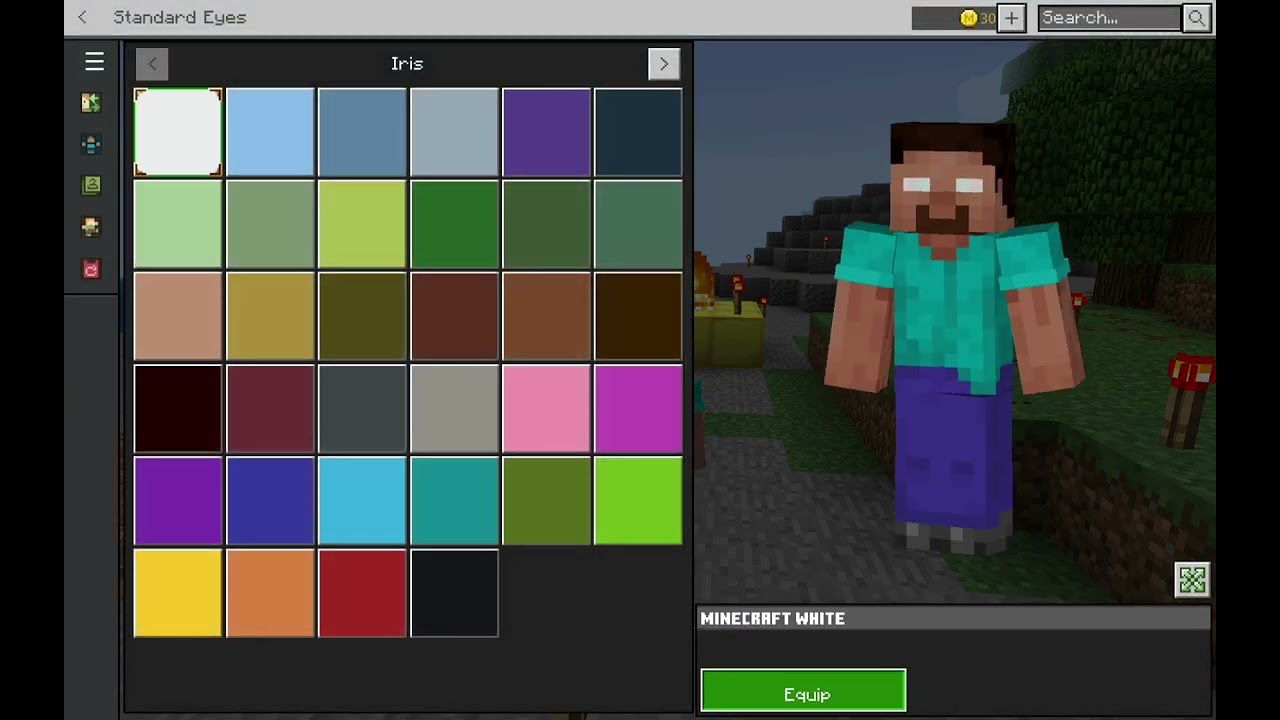
Task: Pick the dark charcoal gray swatch in fourth row
Action: (x=362, y=408)
